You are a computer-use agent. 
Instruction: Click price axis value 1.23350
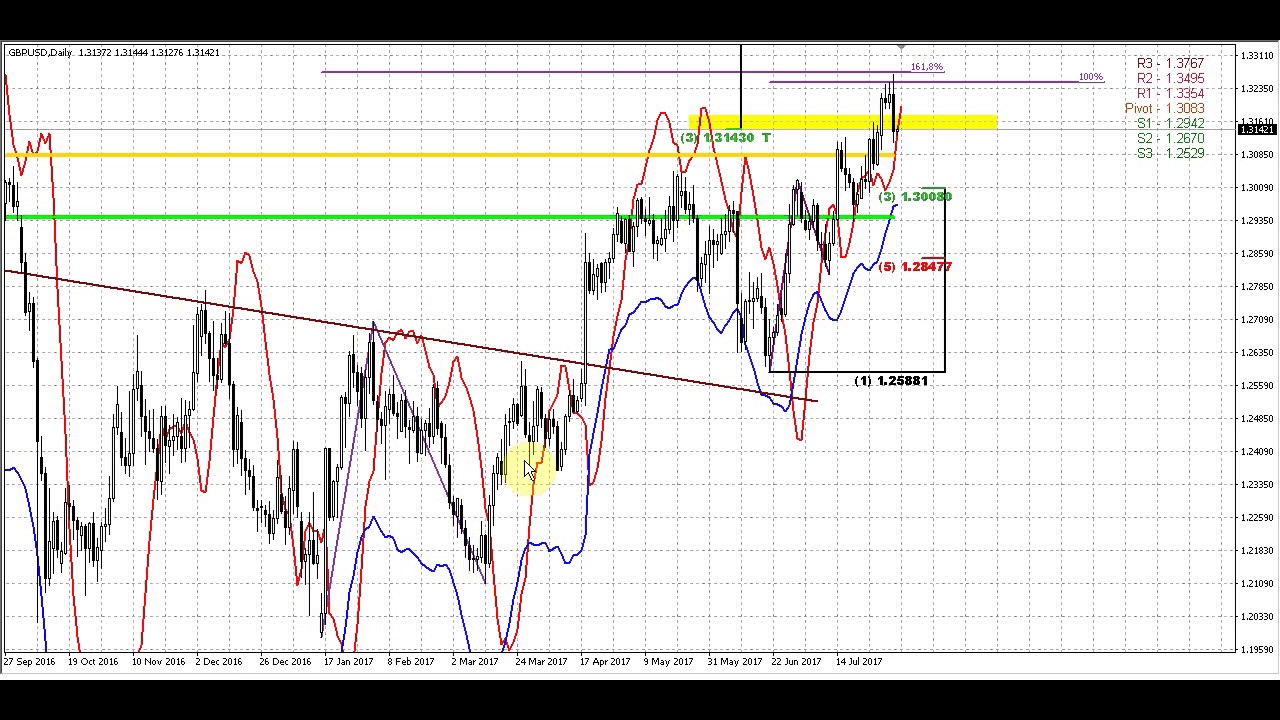(x=1258, y=485)
